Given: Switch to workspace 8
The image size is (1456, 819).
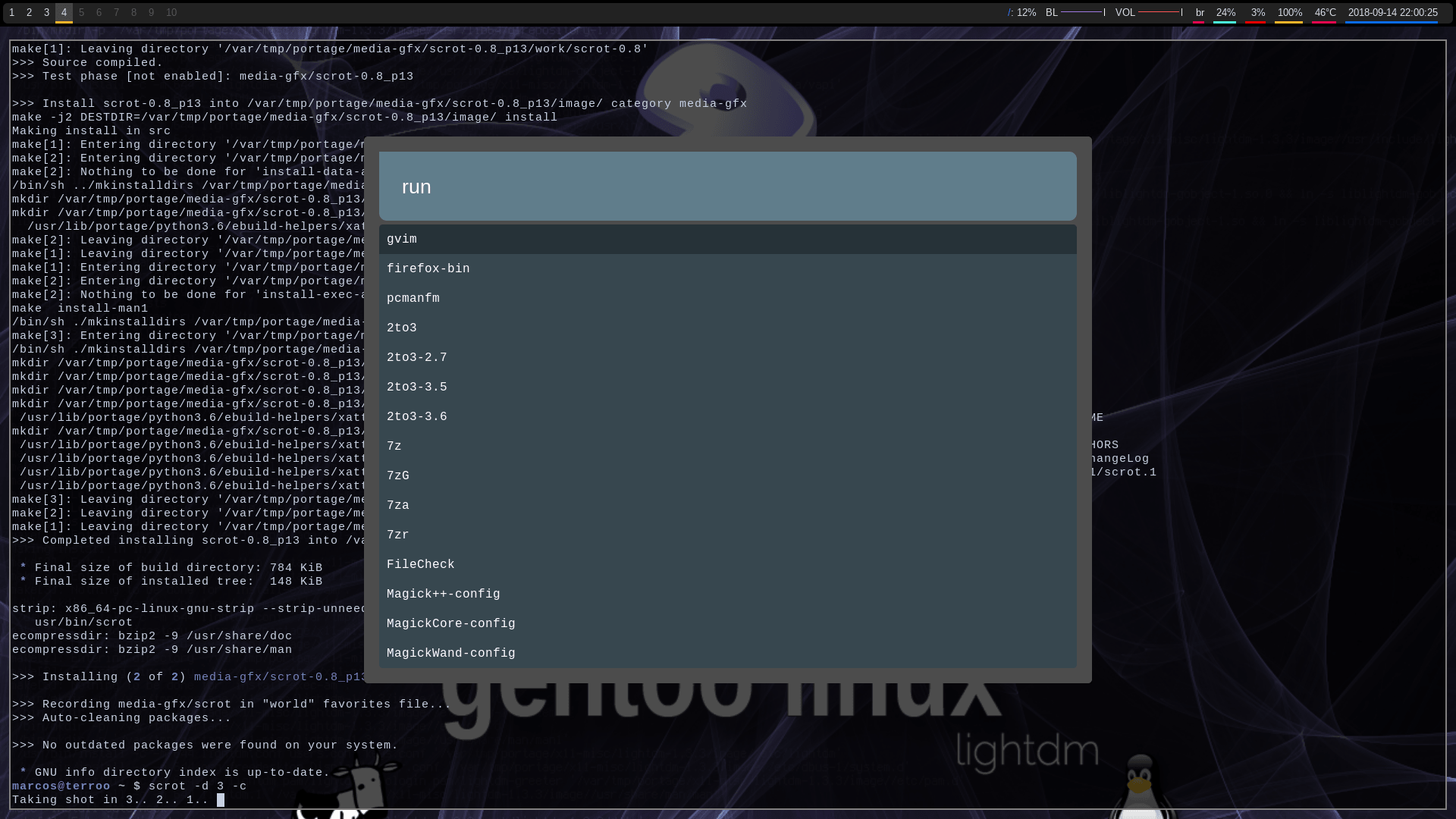Looking at the screenshot, I should click(x=133, y=12).
